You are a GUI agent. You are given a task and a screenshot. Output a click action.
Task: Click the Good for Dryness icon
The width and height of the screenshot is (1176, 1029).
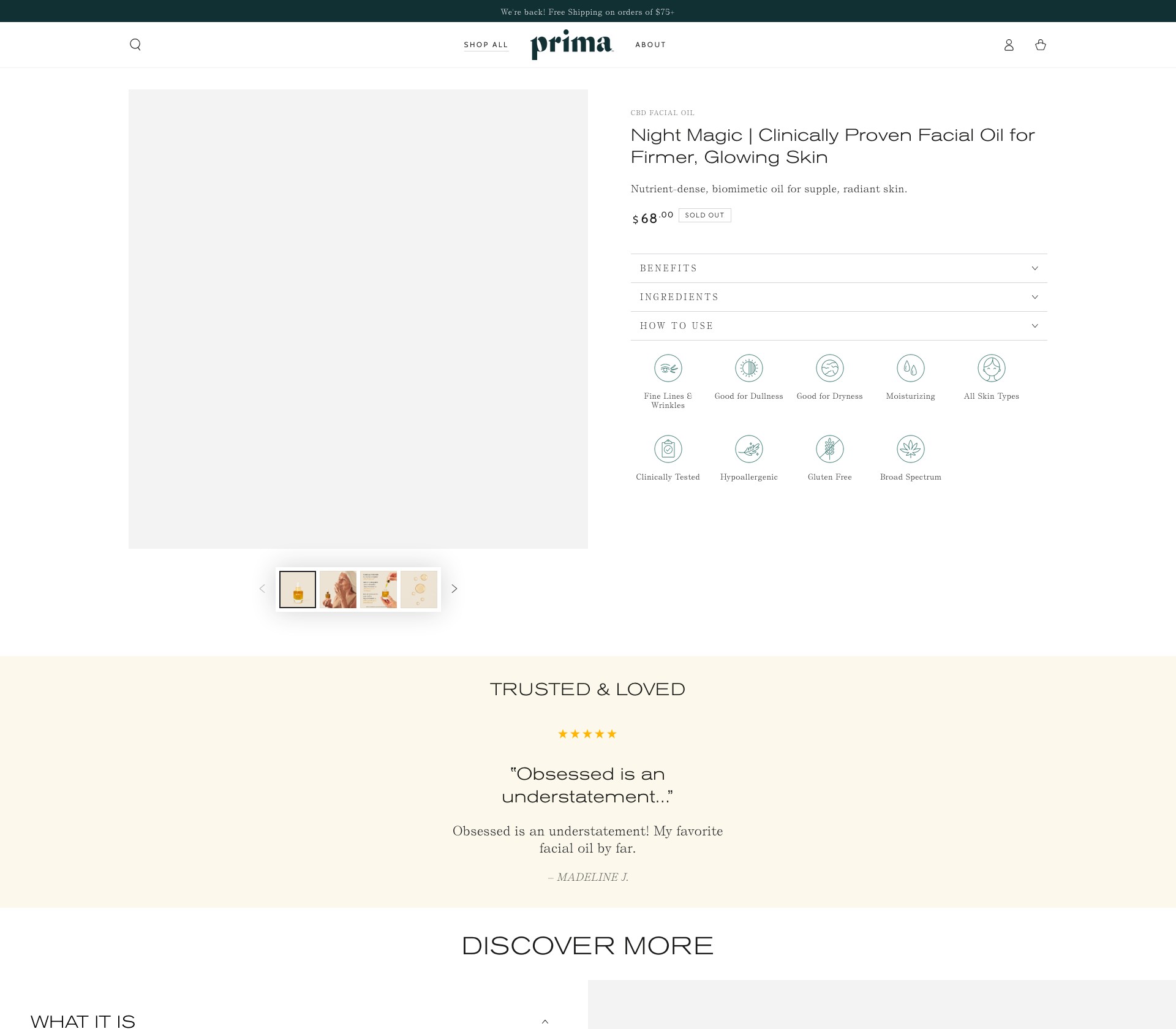pyautogui.click(x=829, y=368)
